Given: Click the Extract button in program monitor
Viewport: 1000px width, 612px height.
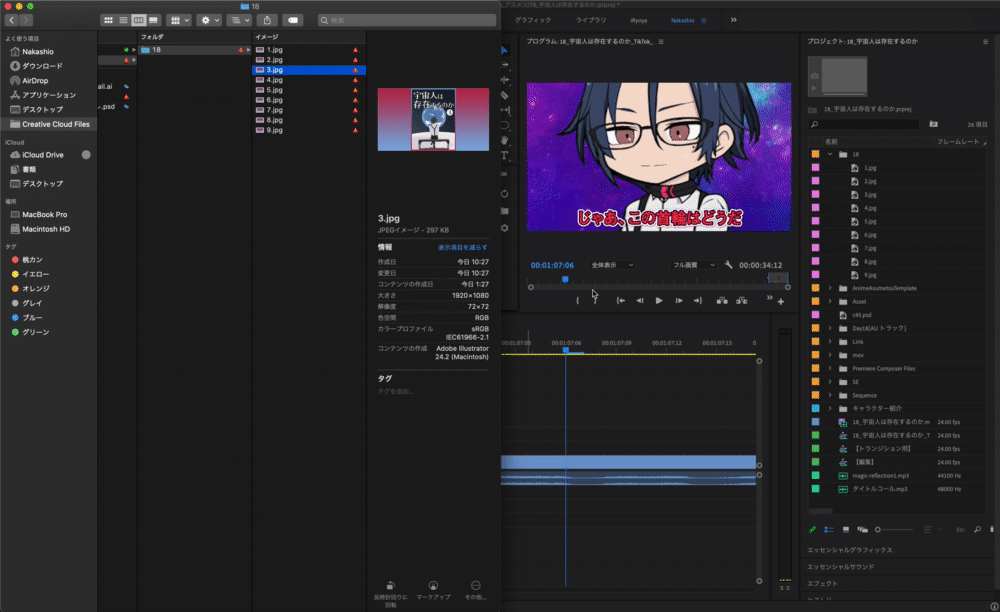Looking at the screenshot, I should 742,300.
